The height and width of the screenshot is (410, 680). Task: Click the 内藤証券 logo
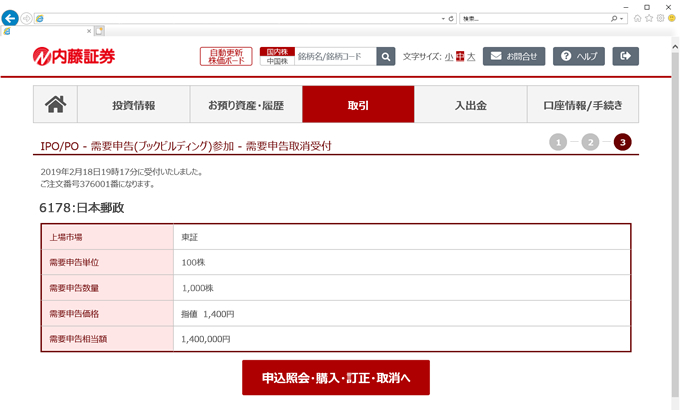click(x=74, y=56)
